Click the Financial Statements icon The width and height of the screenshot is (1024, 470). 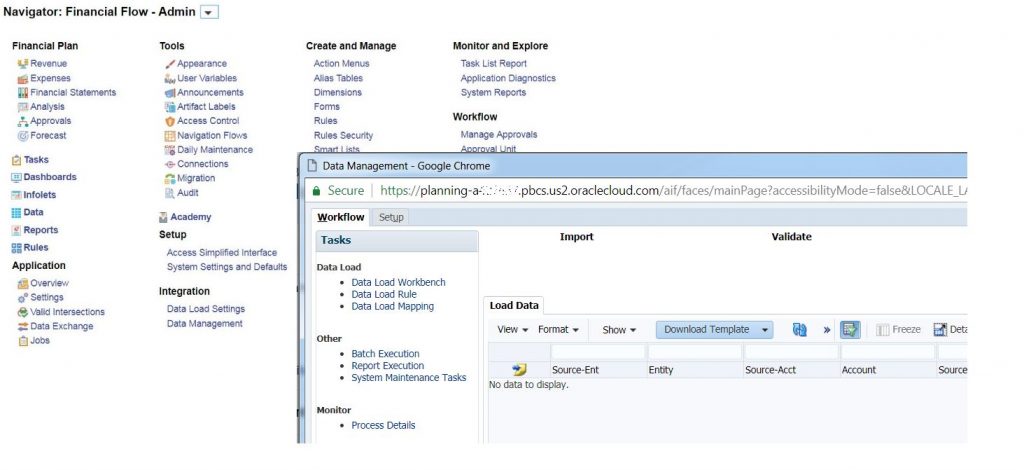tap(23, 93)
